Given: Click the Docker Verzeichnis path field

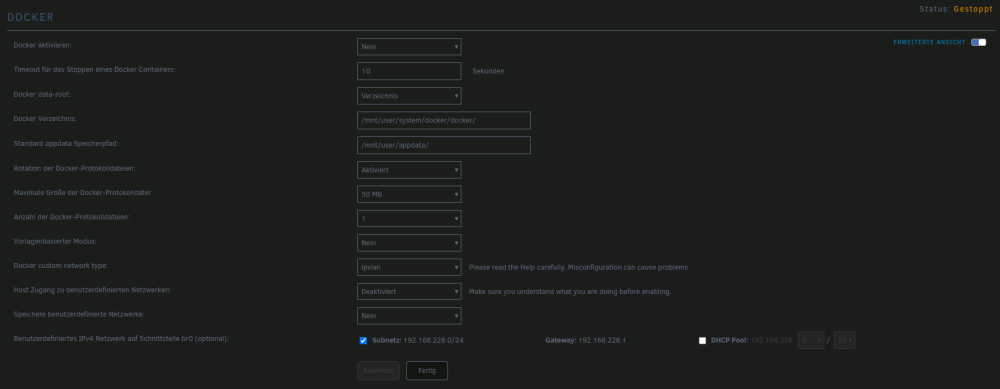Looking at the screenshot, I should tap(444, 121).
